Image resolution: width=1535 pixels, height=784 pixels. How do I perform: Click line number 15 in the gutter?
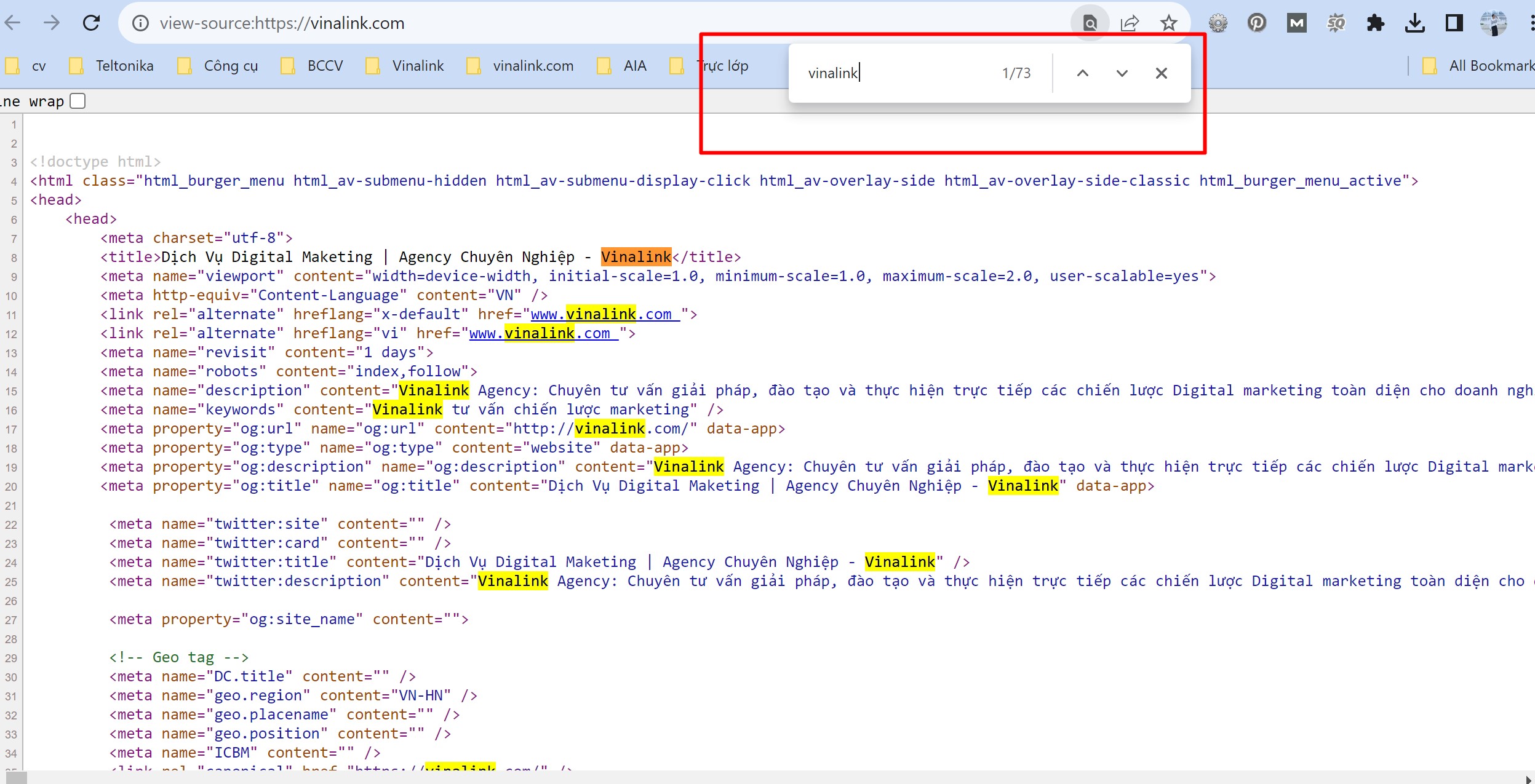[x=11, y=391]
